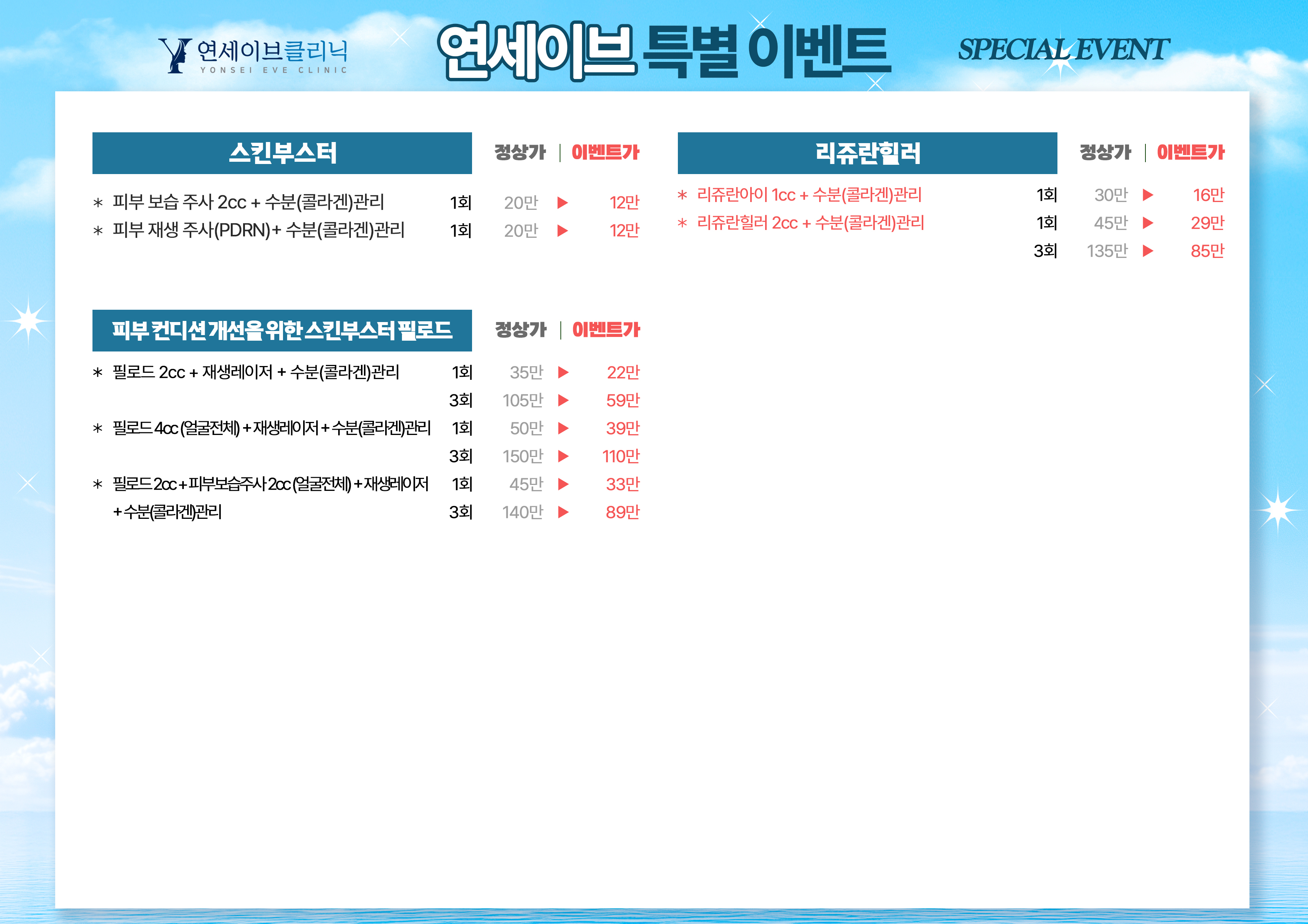Click the 85만 event price

click(x=1207, y=250)
